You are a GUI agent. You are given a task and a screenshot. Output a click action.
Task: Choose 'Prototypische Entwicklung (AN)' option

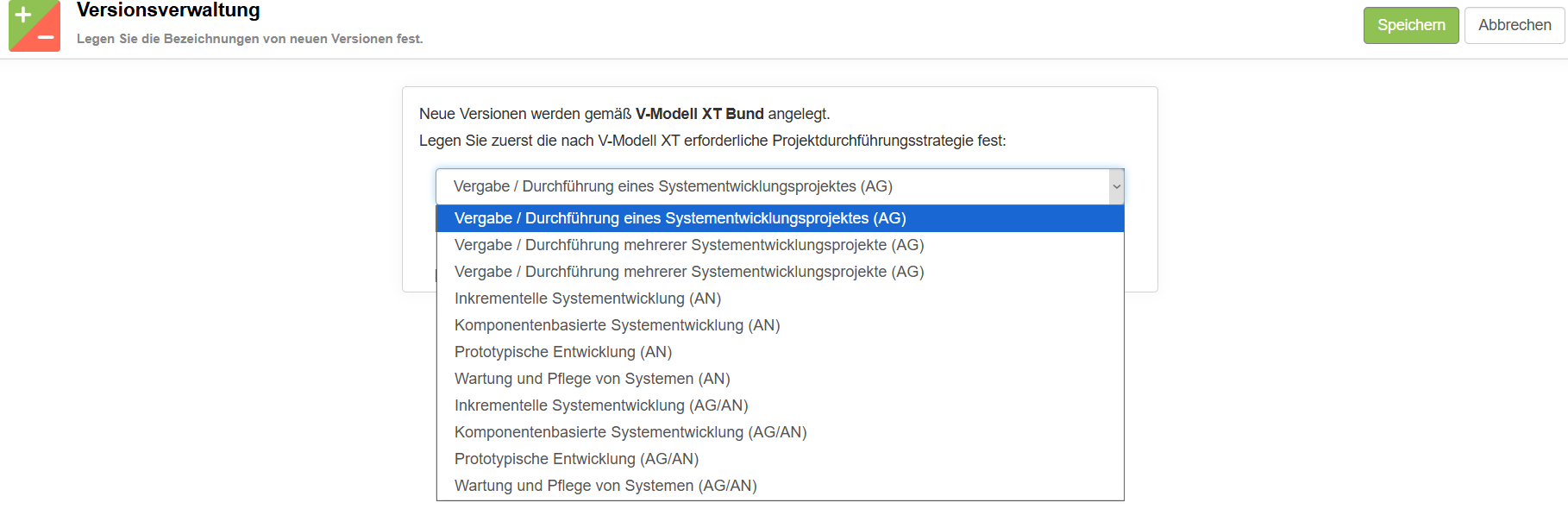562,352
